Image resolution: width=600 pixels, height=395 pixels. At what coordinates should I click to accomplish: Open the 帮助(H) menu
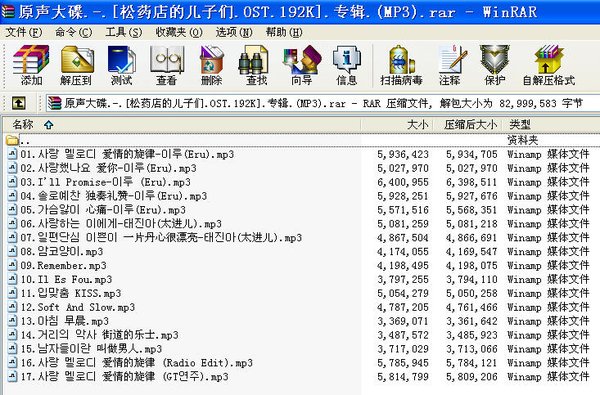point(284,32)
